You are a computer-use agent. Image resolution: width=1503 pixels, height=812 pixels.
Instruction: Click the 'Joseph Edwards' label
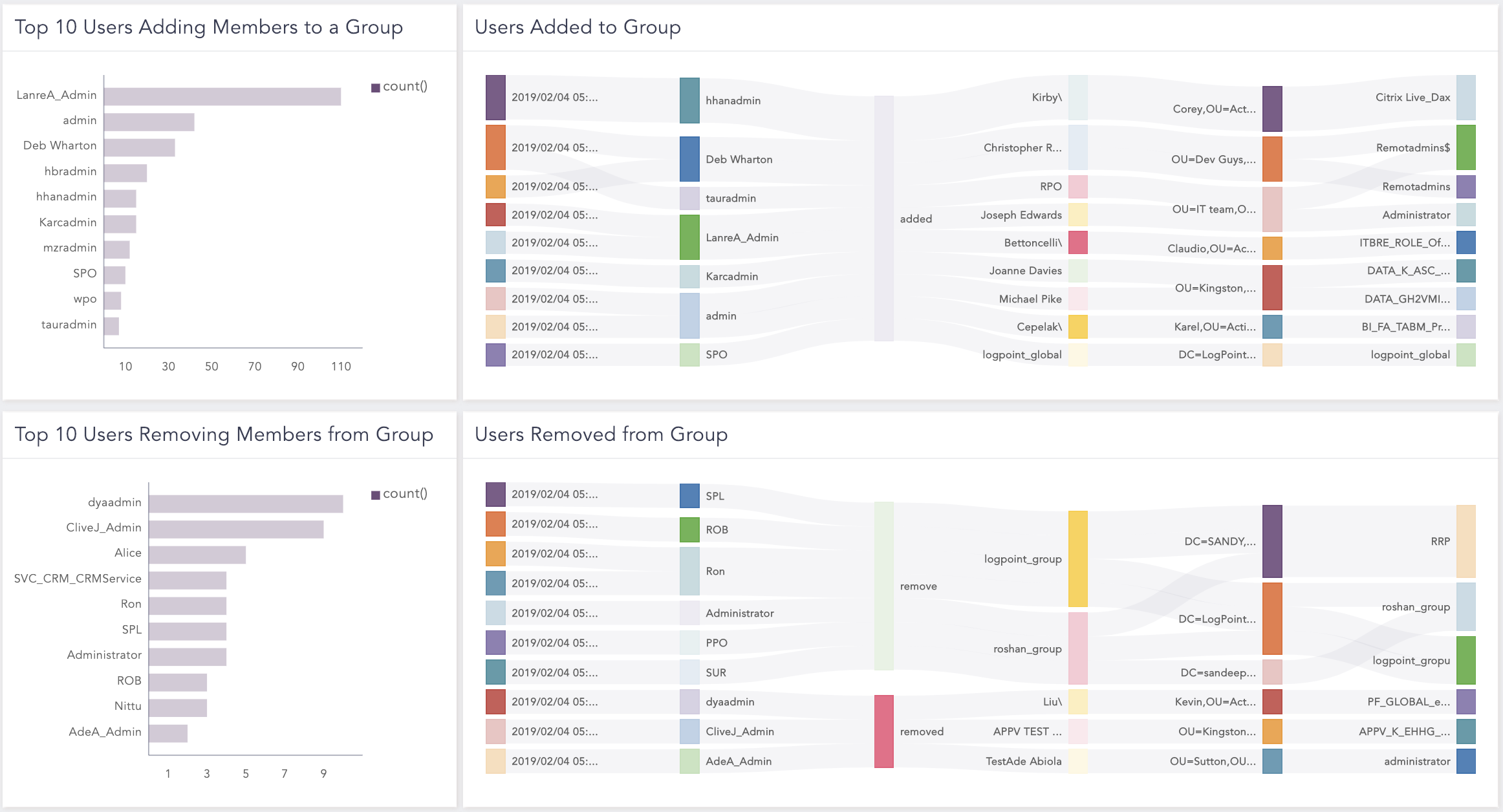(1021, 215)
